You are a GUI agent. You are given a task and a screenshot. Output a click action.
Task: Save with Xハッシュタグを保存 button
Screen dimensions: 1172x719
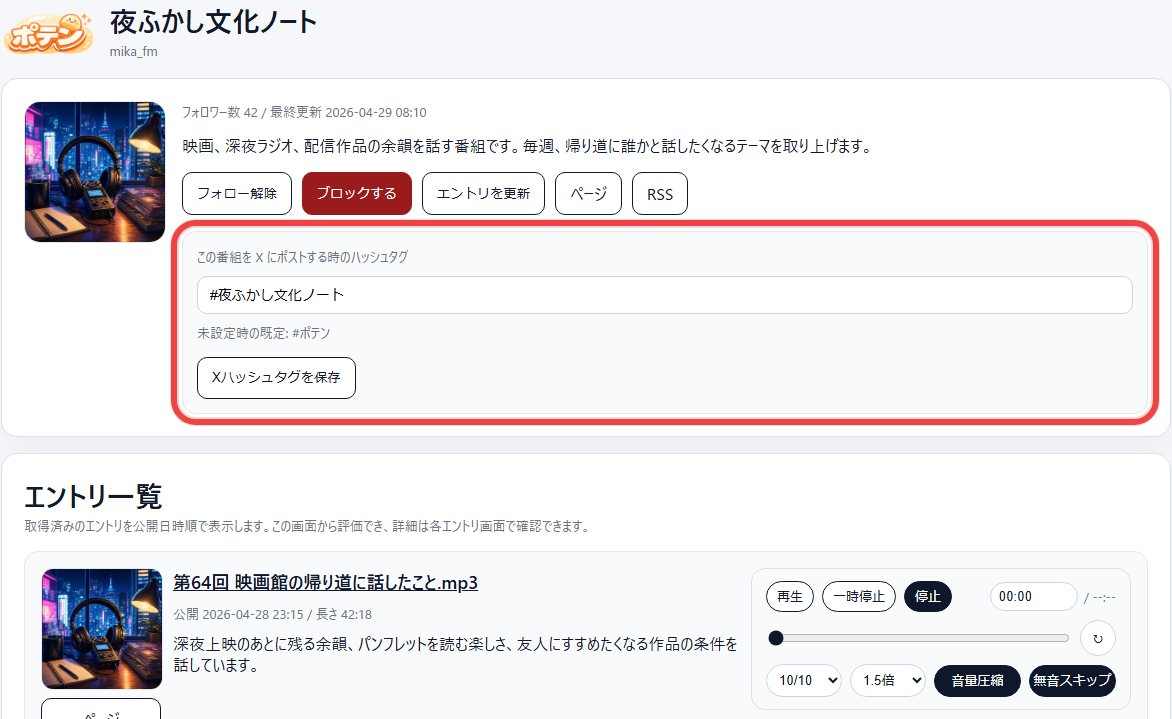point(276,377)
